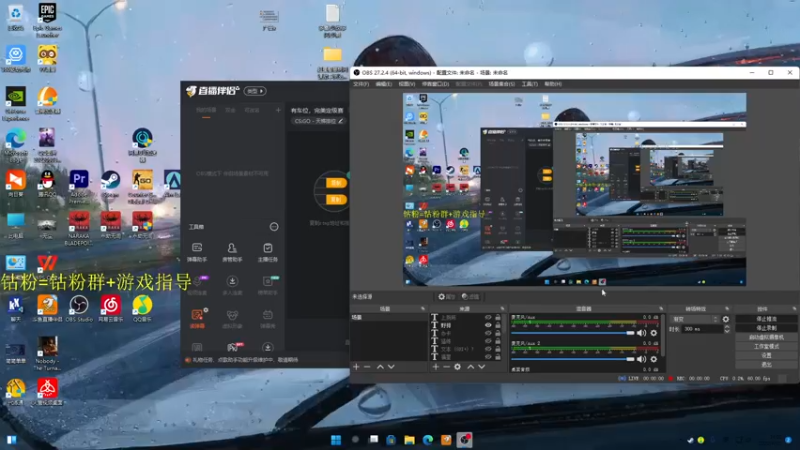The height and width of the screenshot is (450, 800).
Task: Open the Mic/Aux audio settings gear
Action: pyautogui.click(x=654, y=333)
